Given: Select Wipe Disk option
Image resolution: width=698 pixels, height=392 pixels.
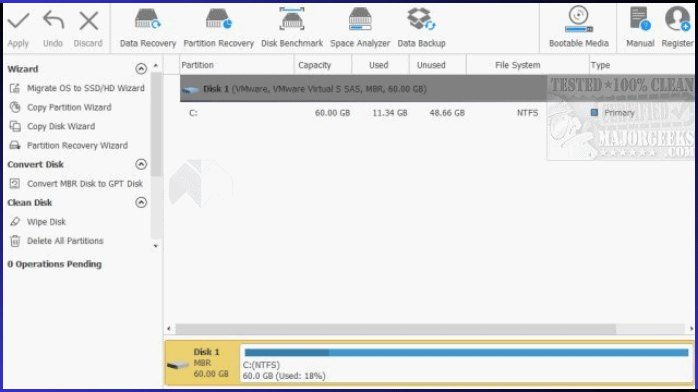Looking at the screenshot, I should (46, 222).
